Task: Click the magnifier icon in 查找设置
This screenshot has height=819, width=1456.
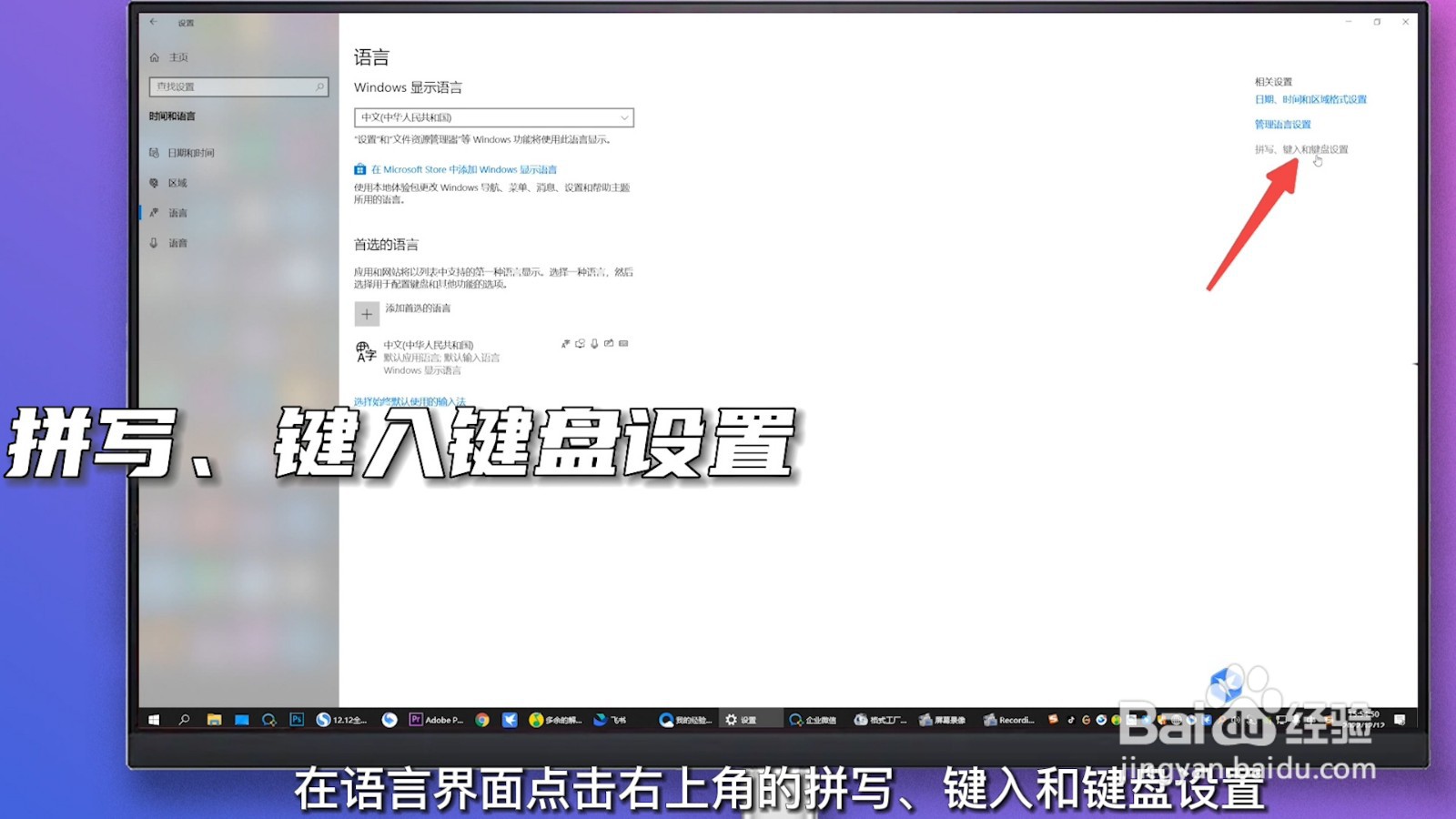Action: (319, 86)
